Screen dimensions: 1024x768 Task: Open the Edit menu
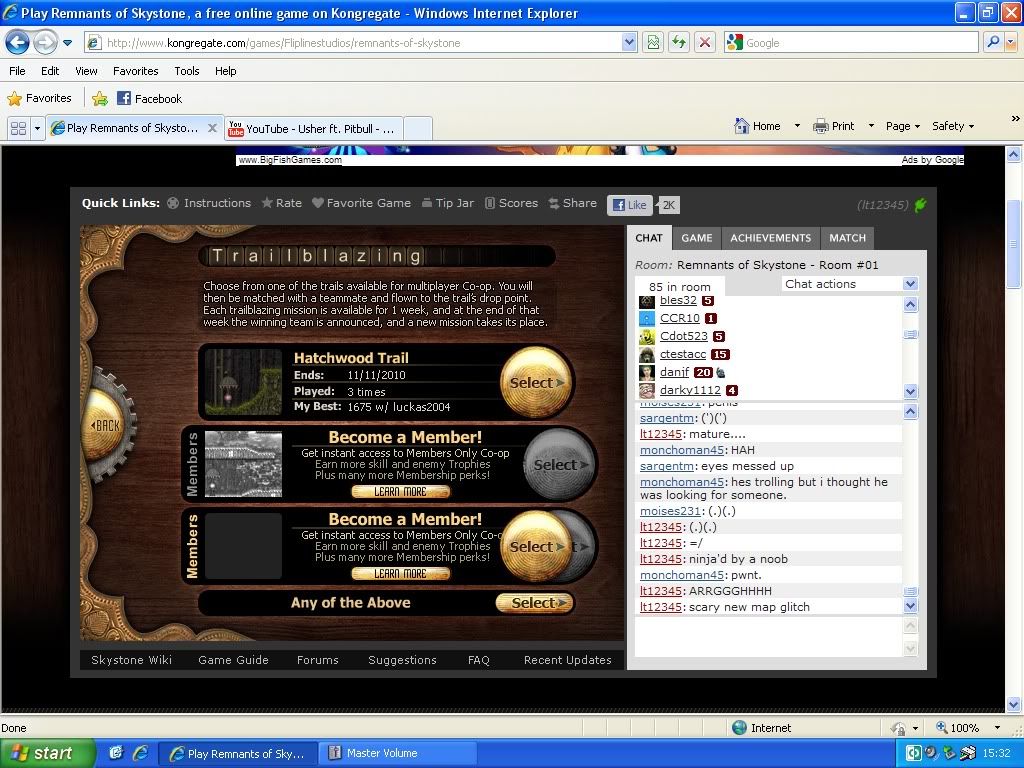pos(50,71)
